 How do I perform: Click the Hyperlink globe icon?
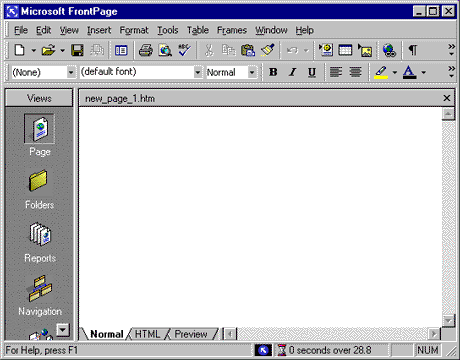pyautogui.click(x=389, y=50)
